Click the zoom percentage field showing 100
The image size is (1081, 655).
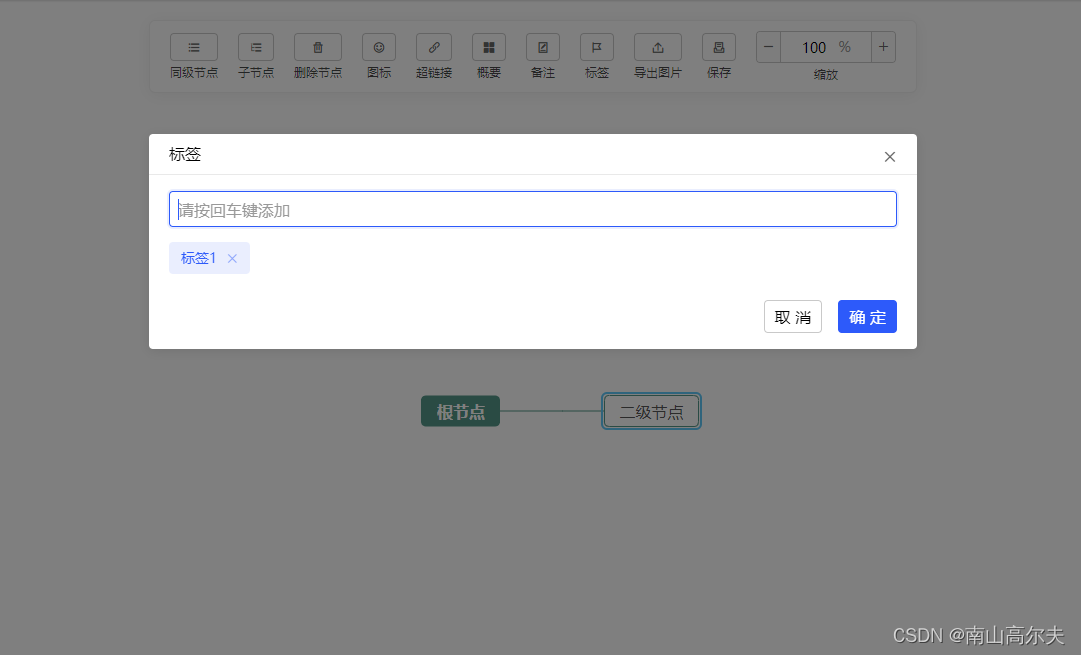[x=826, y=47]
